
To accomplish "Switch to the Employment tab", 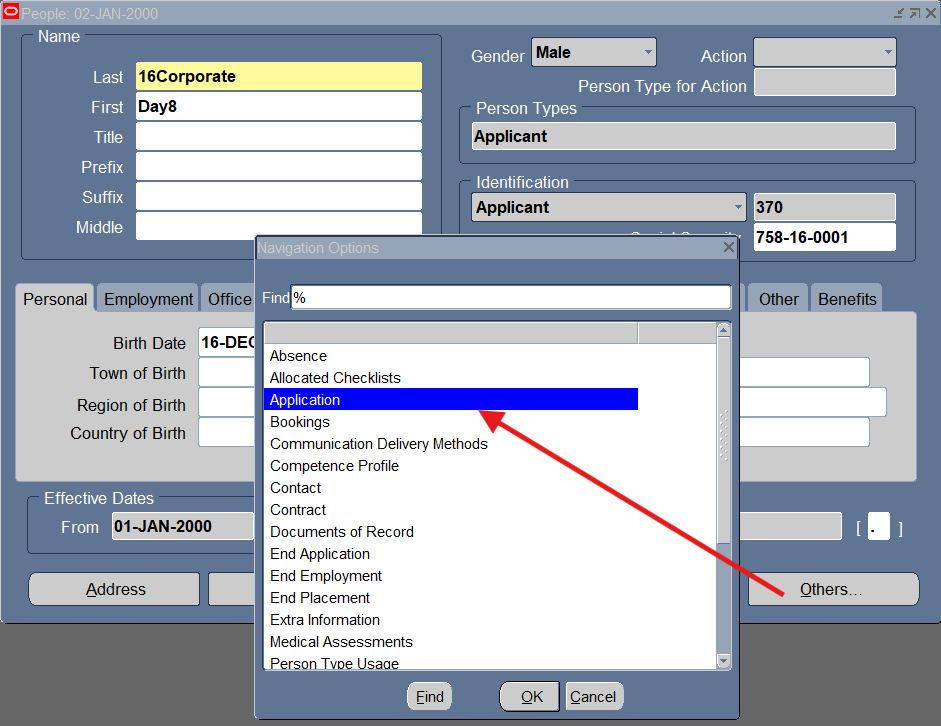I will click(x=148, y=299).
